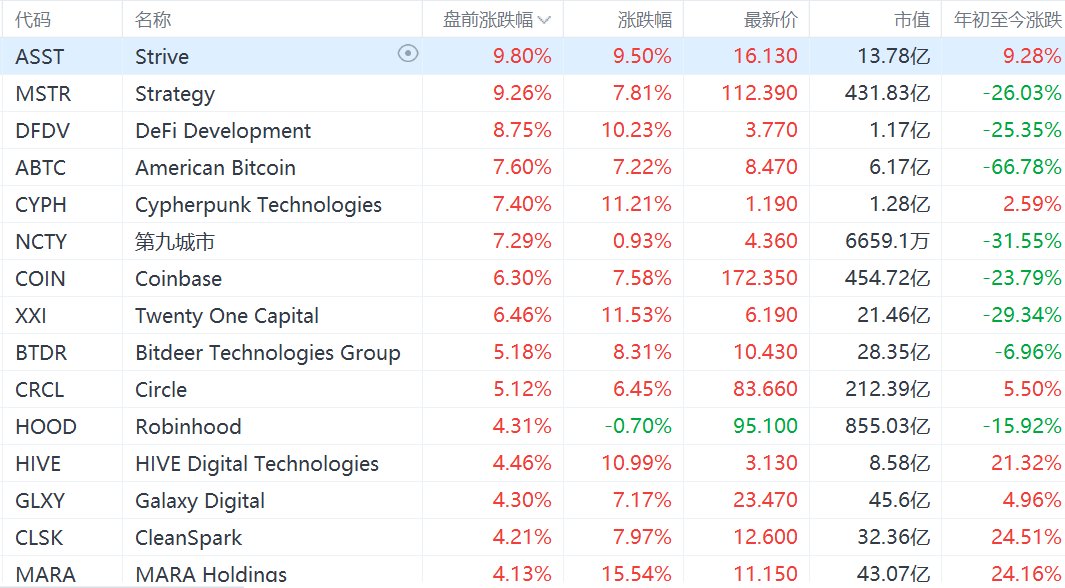This screenshot has width=1065, height=588.
Task: Open the COIN ticker code
Action: [40, 278]
